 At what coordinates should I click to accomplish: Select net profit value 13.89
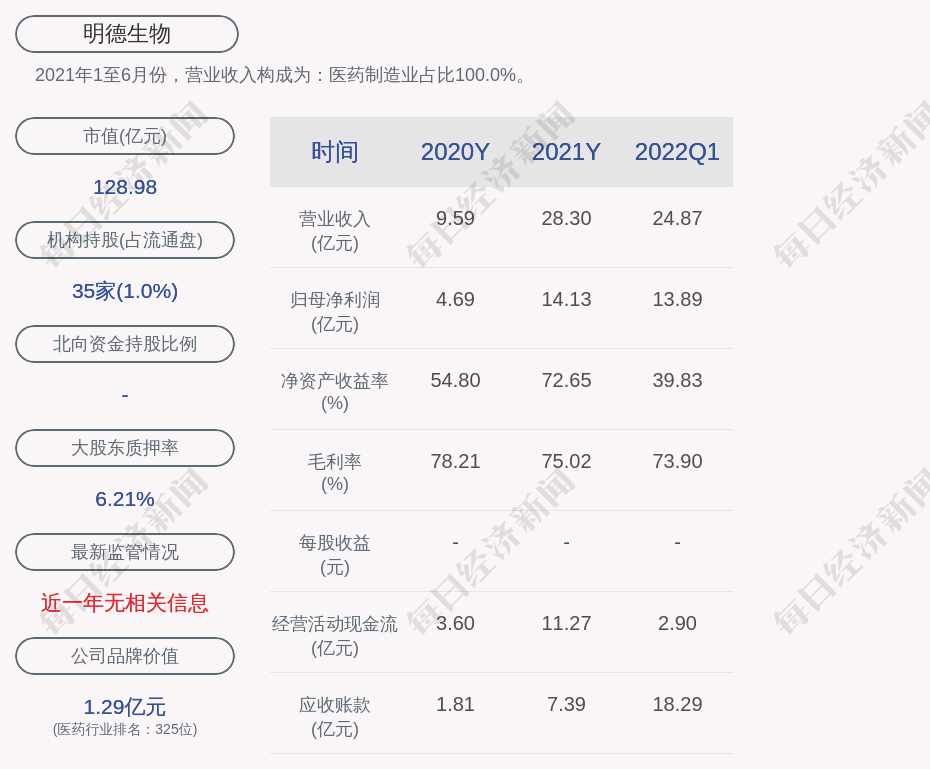(677, 299)
